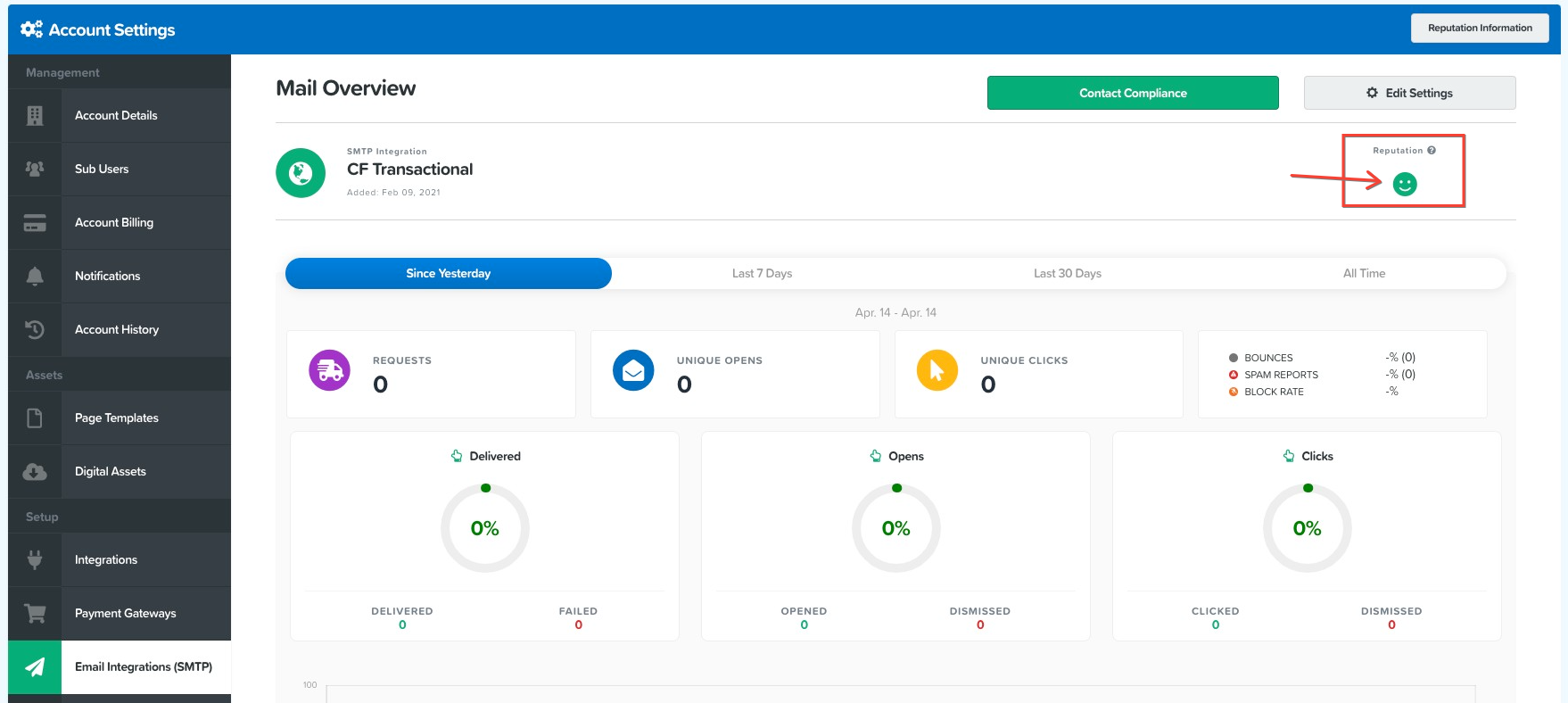This screenshot has width=1568, height=703.
Task: Open Payment Gateways menu item
Action: click(120, 613)
